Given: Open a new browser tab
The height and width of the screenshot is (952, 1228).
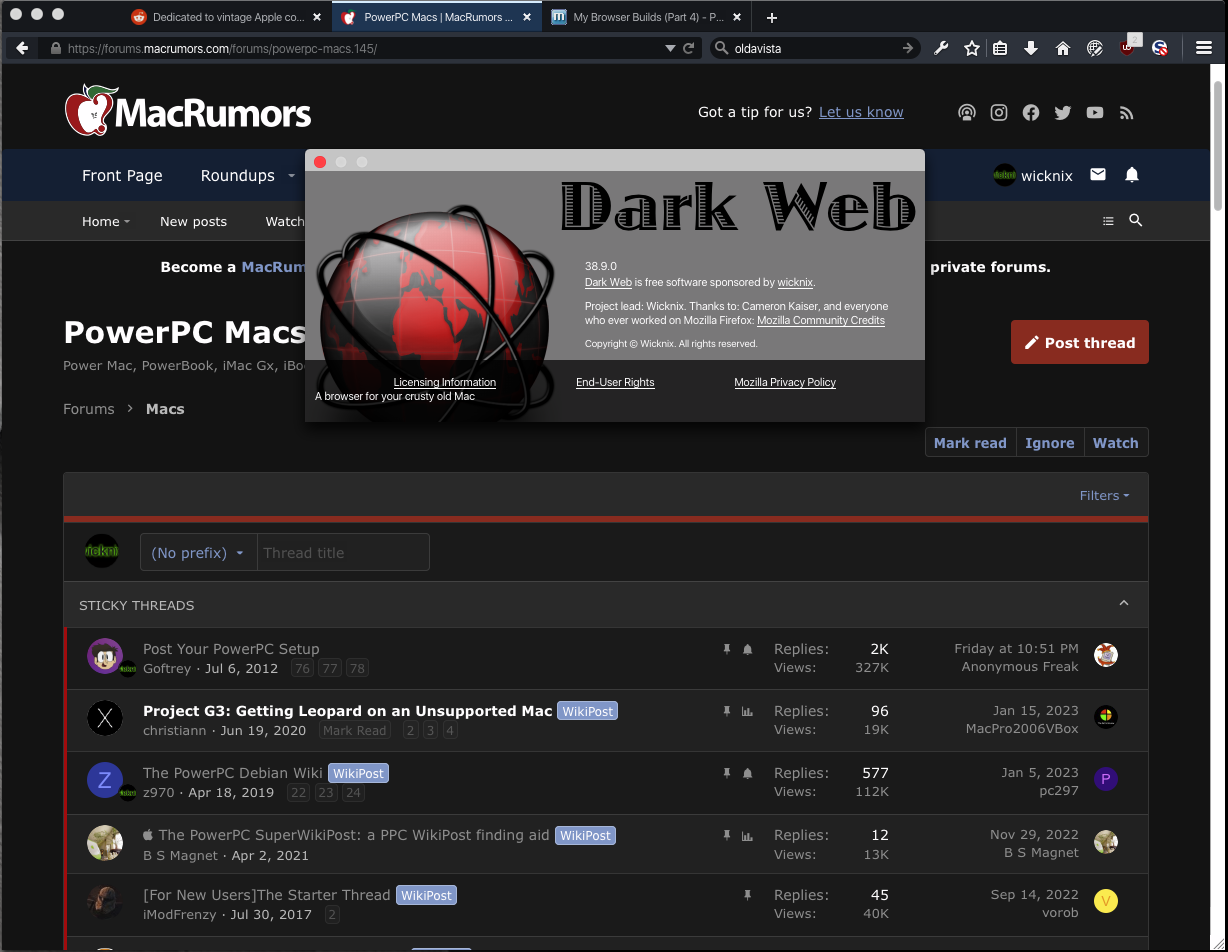Looking at the screenshot, I should click(772, 17).
